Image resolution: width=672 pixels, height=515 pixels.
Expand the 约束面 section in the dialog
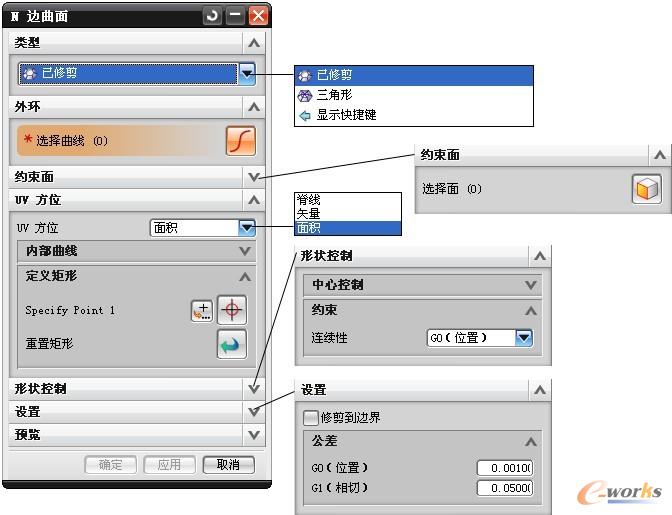(254, 177)
